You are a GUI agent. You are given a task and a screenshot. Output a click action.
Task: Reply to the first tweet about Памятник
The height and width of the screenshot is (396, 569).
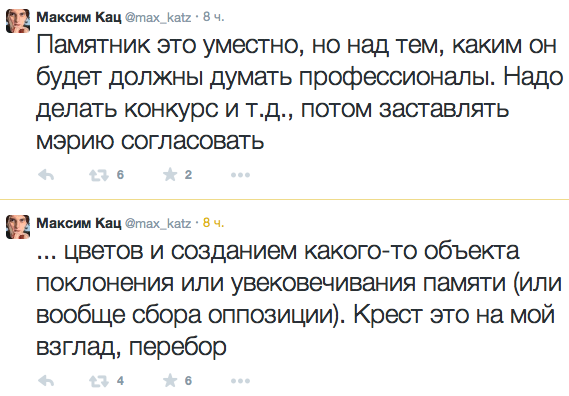coord(46,175)
